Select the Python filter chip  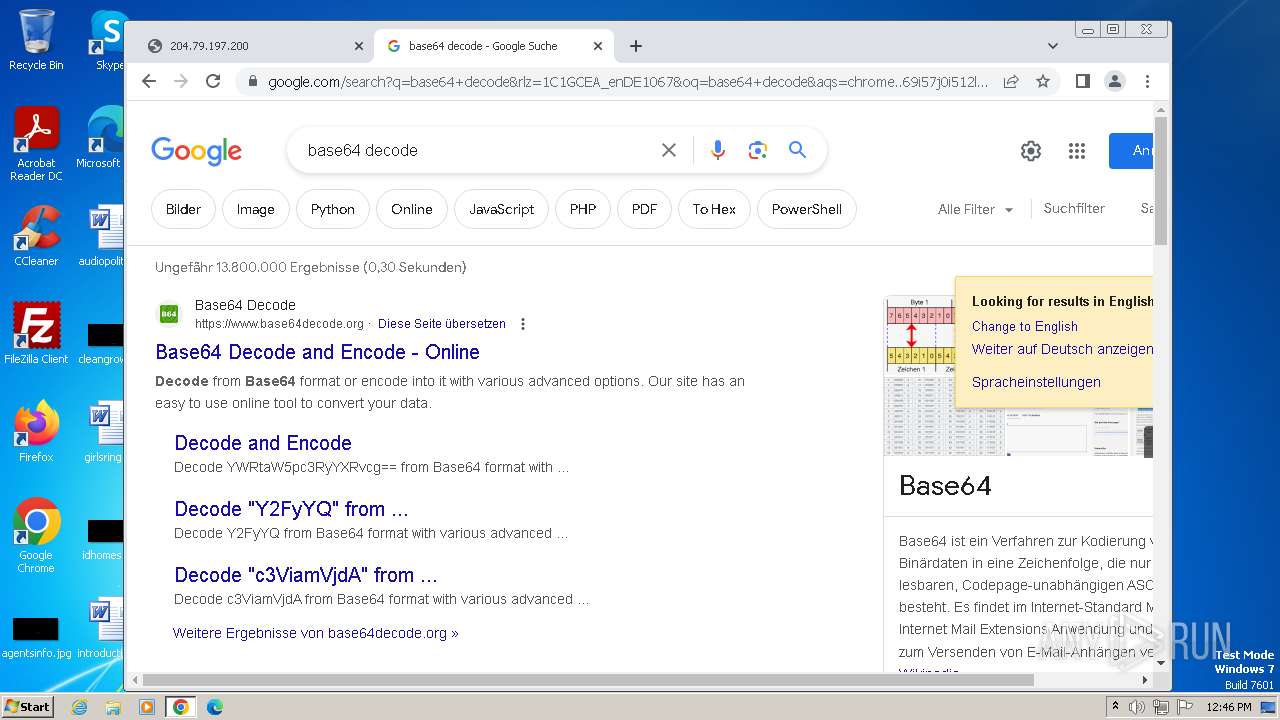point(333,209)
